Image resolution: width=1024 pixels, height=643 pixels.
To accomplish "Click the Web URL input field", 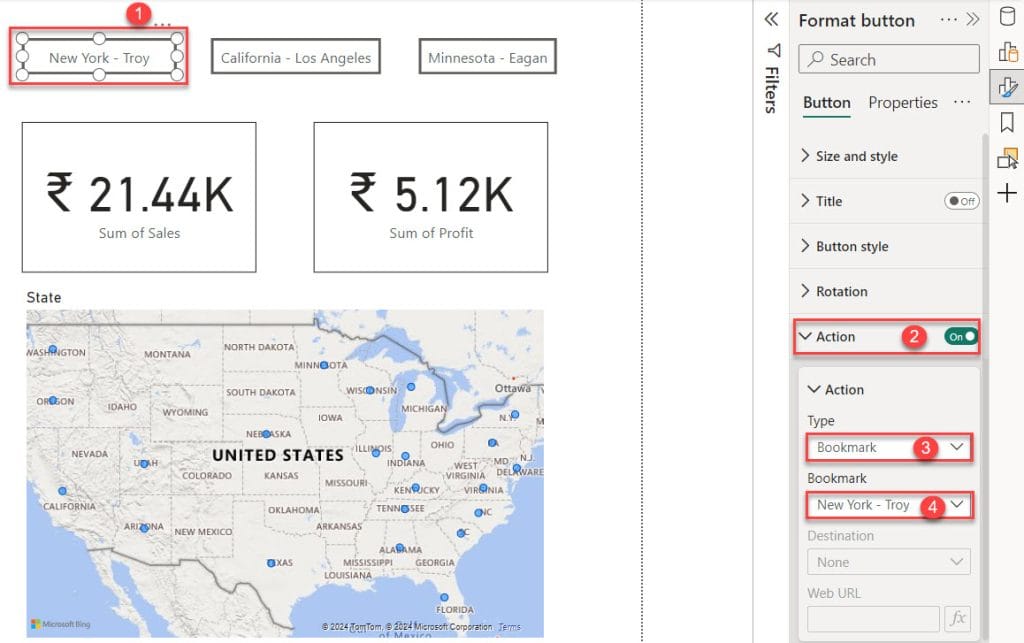I will [873, 618].
